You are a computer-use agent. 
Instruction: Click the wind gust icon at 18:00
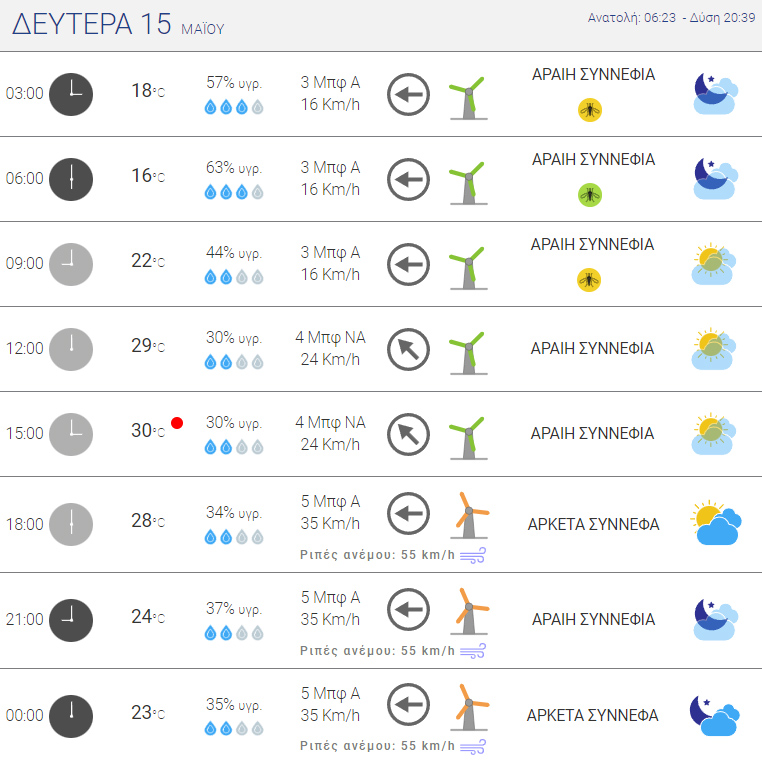[x=473, y=555]
